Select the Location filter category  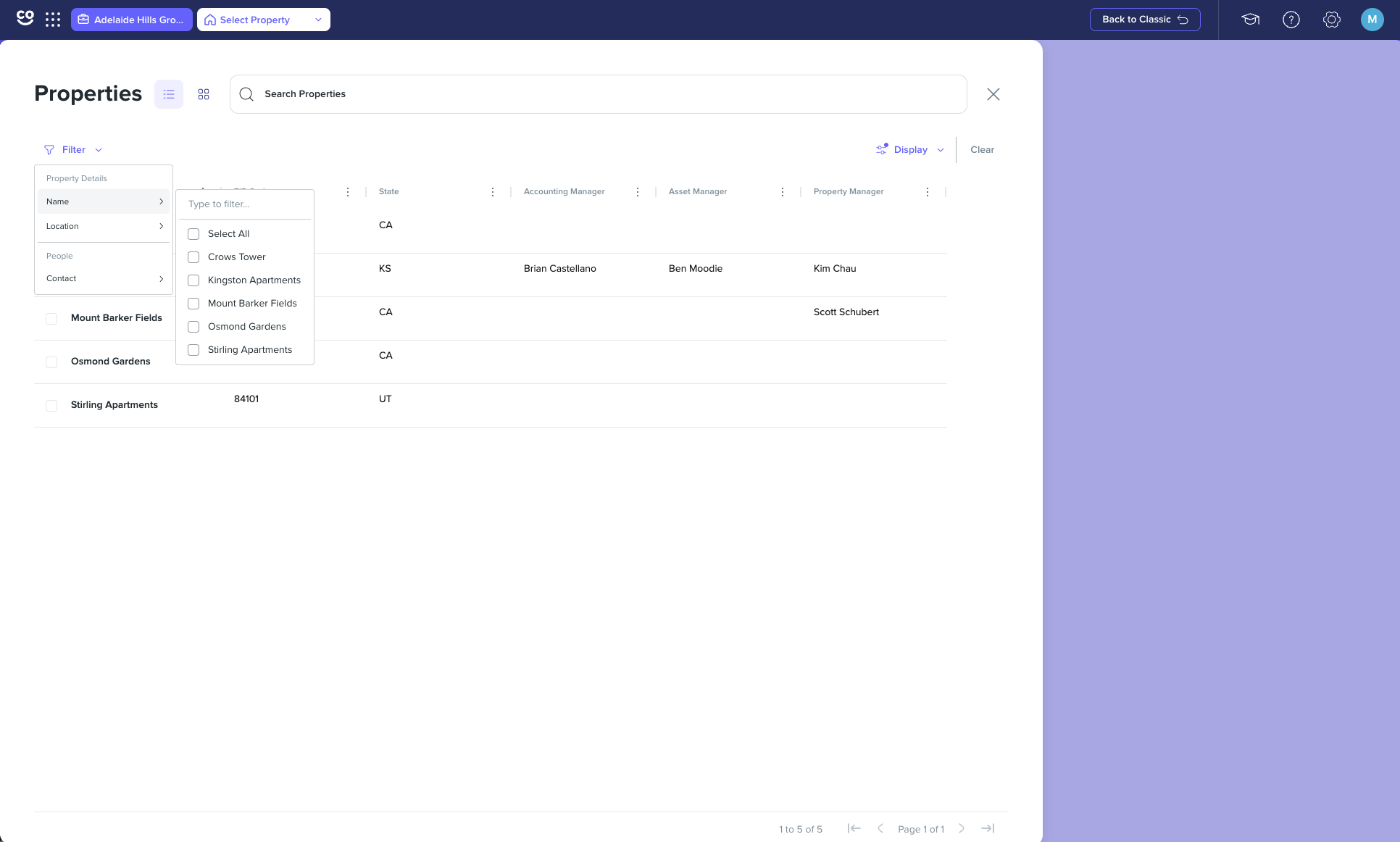[x=104, y=226]
